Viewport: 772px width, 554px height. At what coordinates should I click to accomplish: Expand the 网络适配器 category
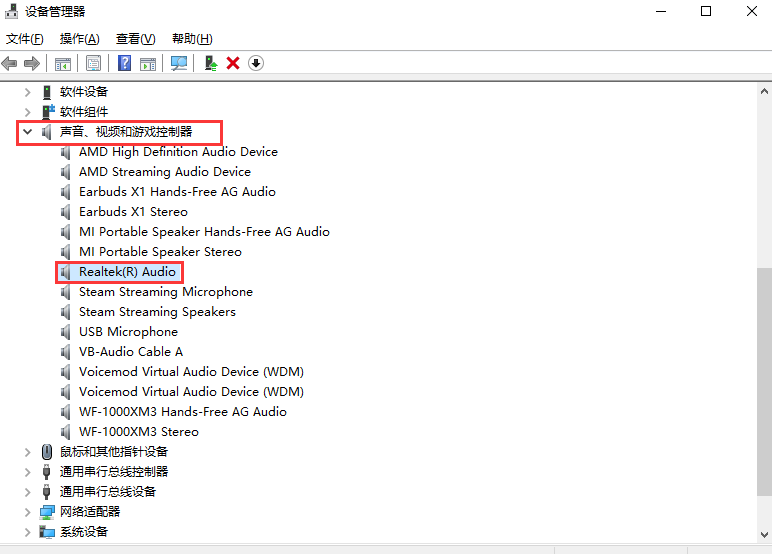pyautogui.click(x=27, y=512)
